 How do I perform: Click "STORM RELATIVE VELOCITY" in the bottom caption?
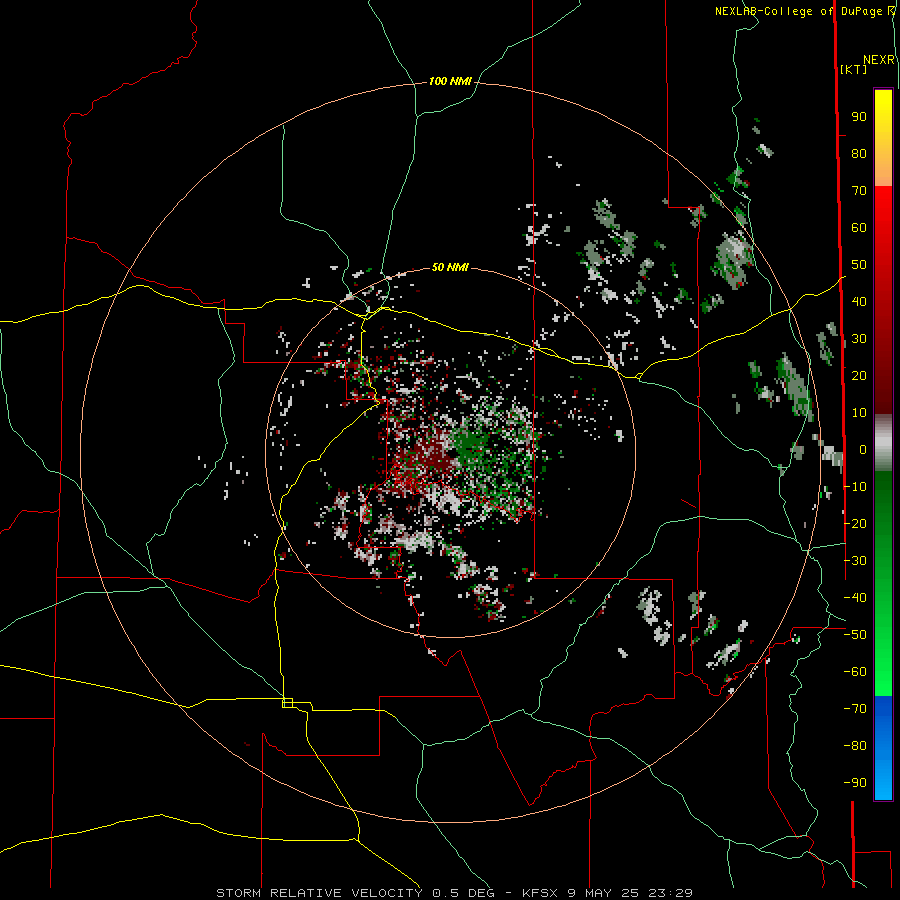(319, 893)
